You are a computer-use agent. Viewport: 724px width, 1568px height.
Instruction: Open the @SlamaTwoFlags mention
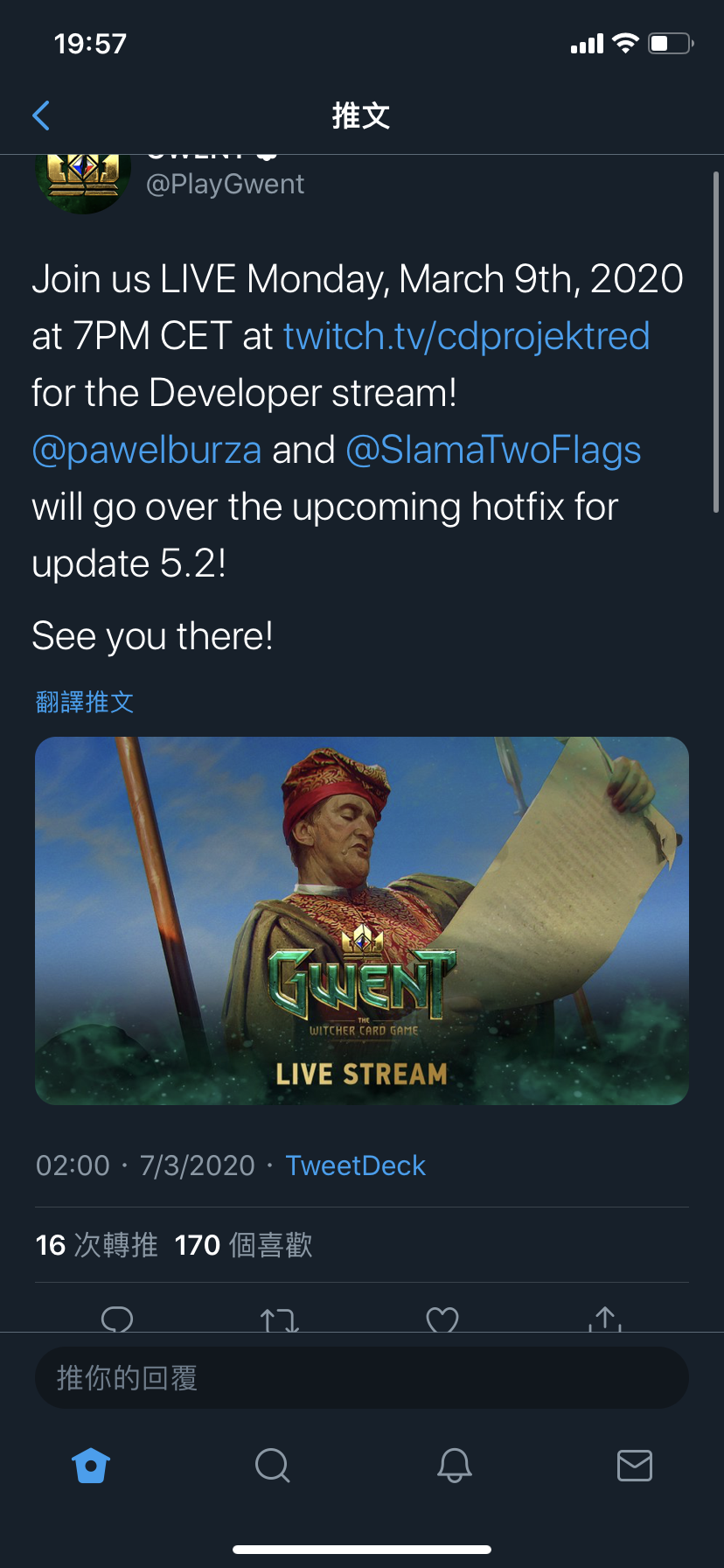click(x=494, y=450)
